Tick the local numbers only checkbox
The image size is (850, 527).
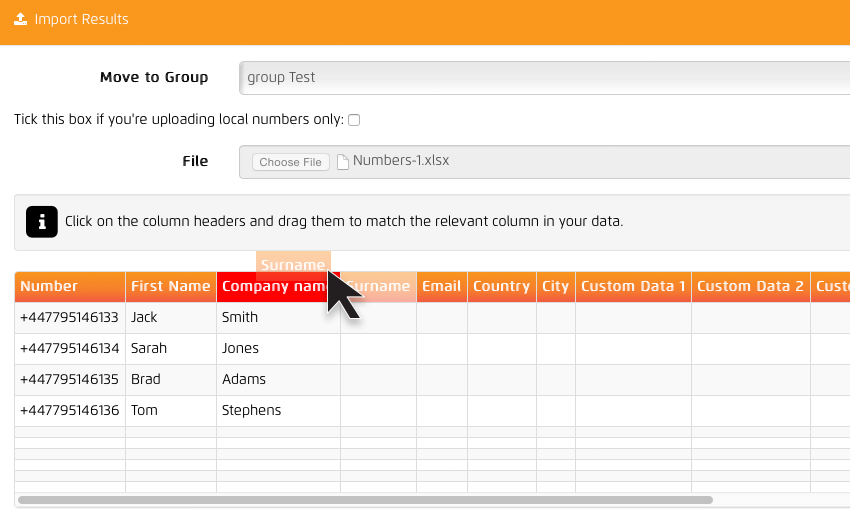click(x=354, y=120)
